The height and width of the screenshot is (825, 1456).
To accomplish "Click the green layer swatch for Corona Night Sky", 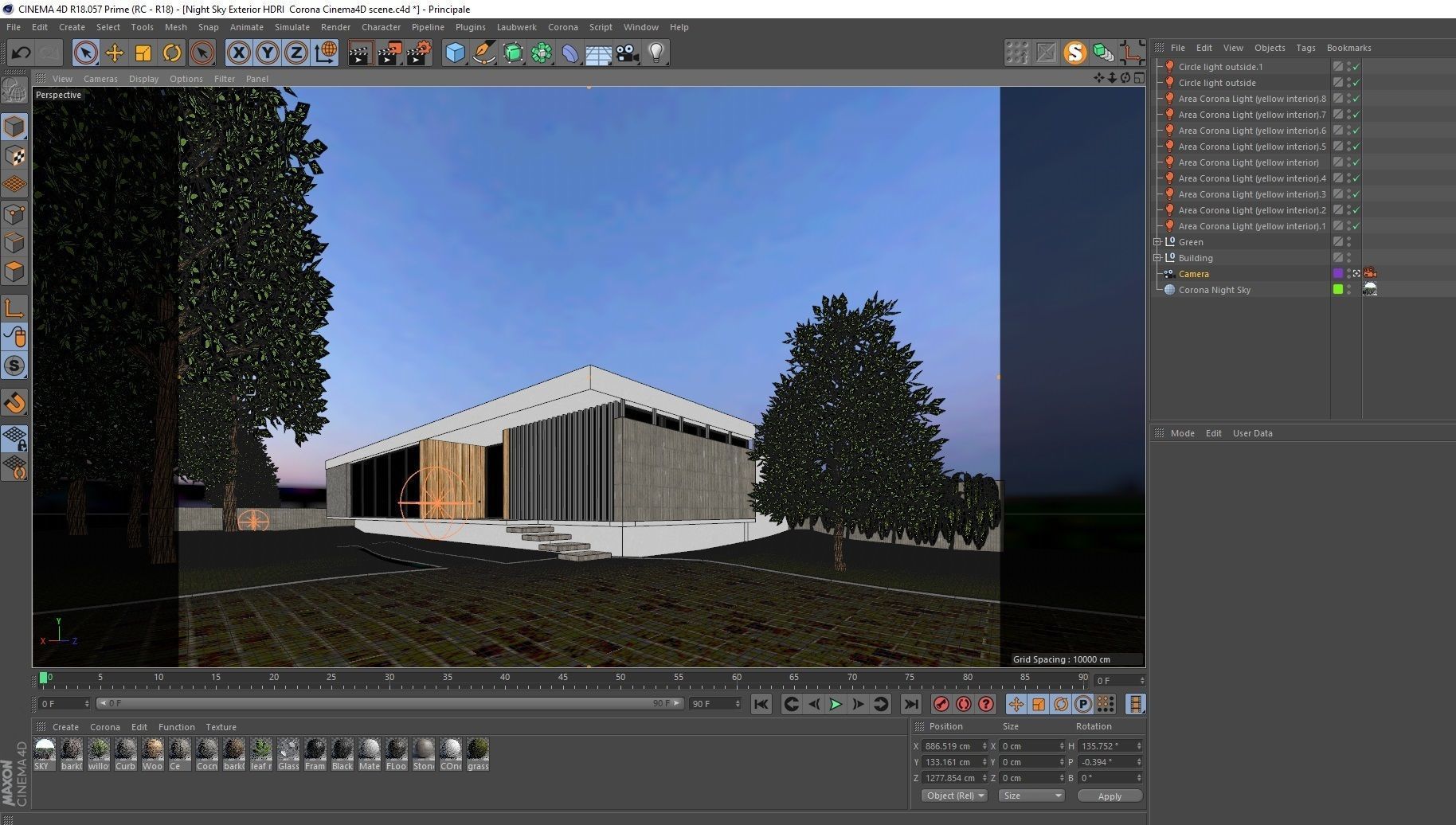I will click(x=1337, y=290).
